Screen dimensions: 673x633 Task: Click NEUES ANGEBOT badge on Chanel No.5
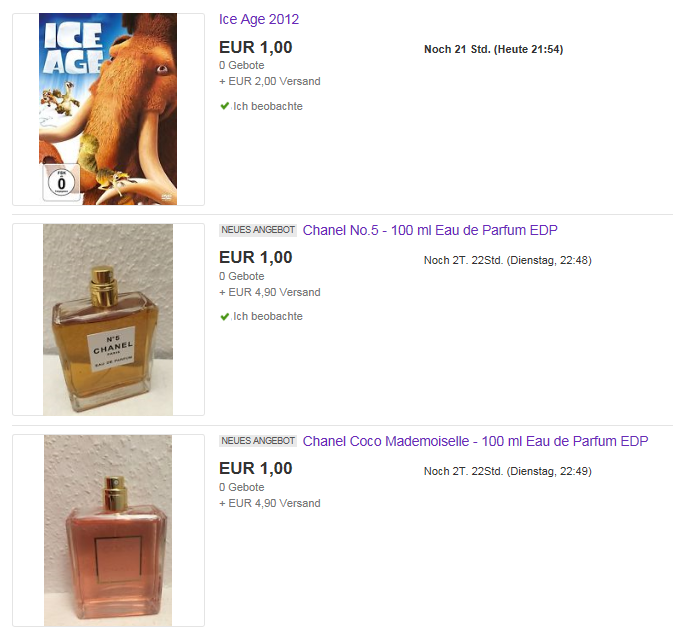click(x=258, y=230)
